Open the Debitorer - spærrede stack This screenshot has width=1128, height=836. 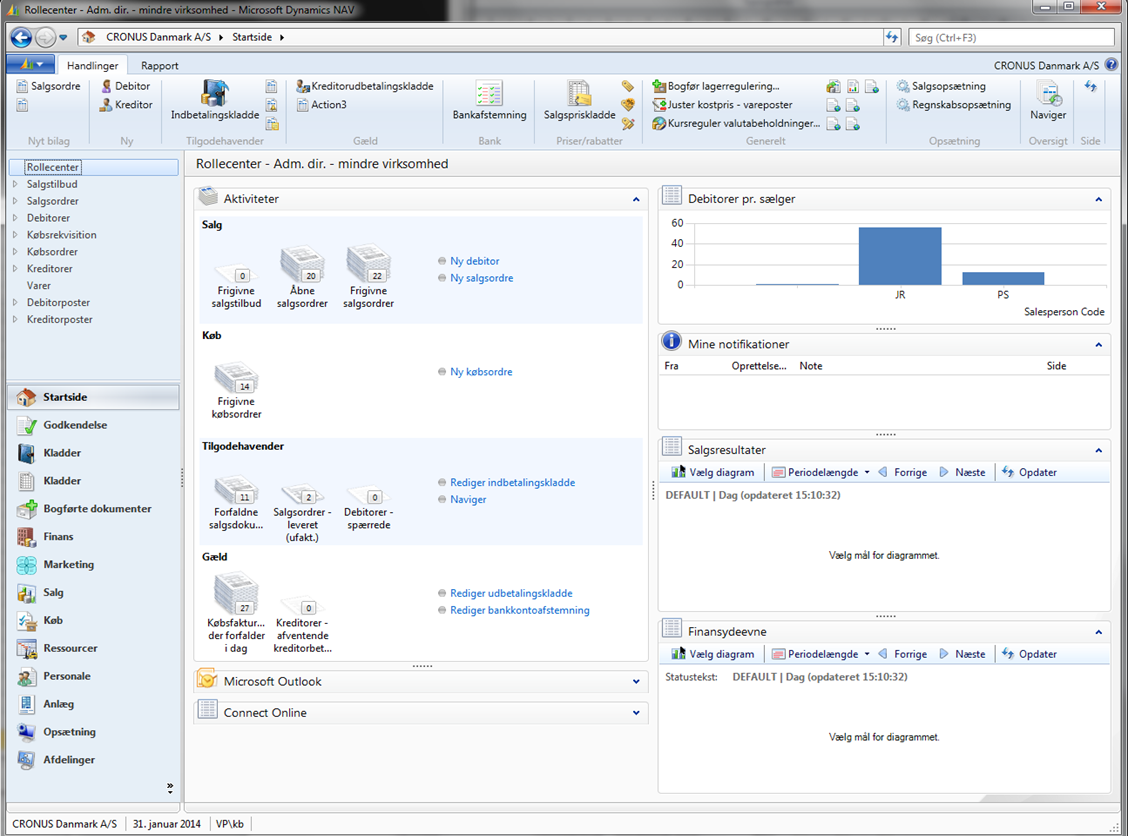[368, 509]
